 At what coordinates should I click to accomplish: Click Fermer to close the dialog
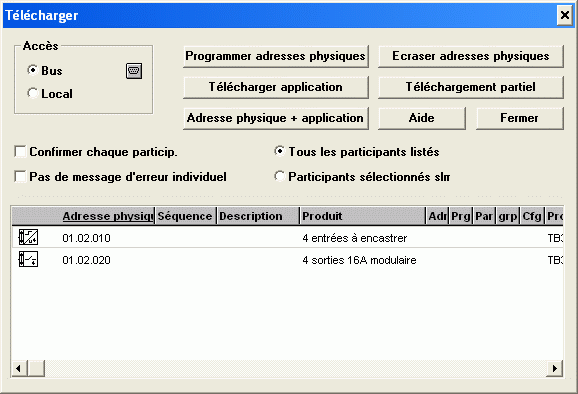coord(520,118)
